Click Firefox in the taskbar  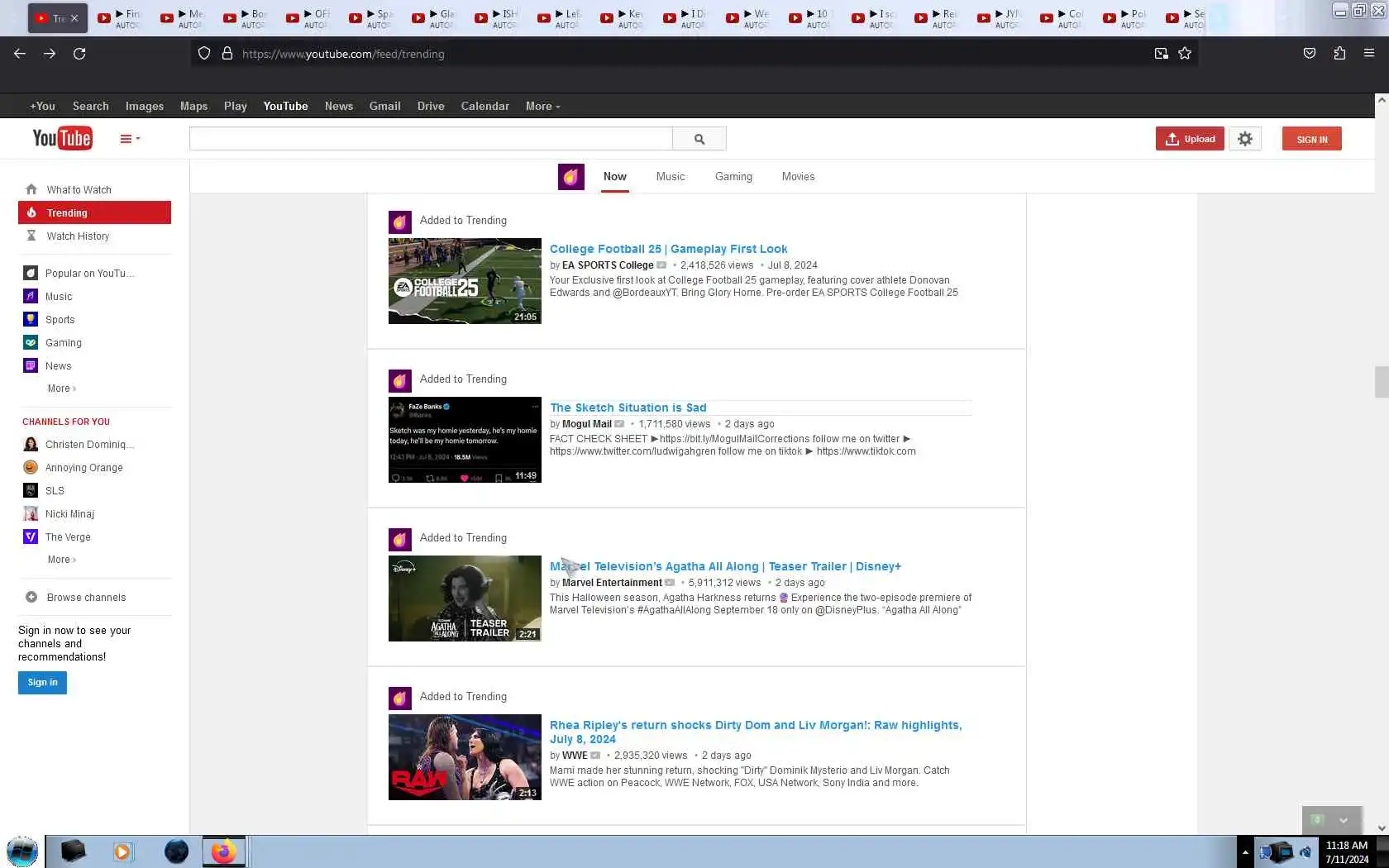coord(223,851)
